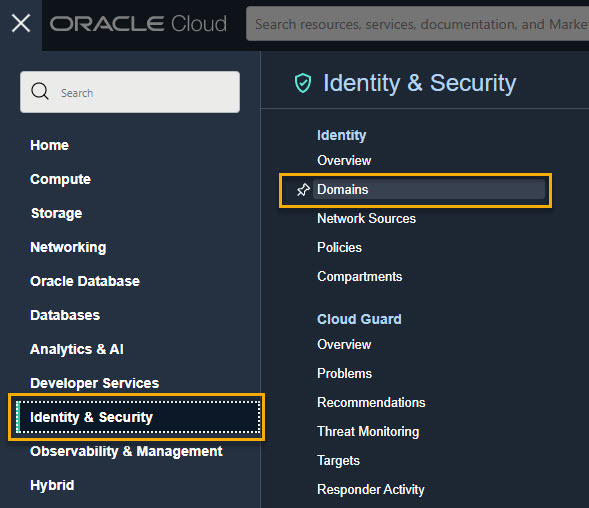Viewport: 589px width, 508px height.
Task: Open Home in the navigation menu
Action: tap(49, 145)
